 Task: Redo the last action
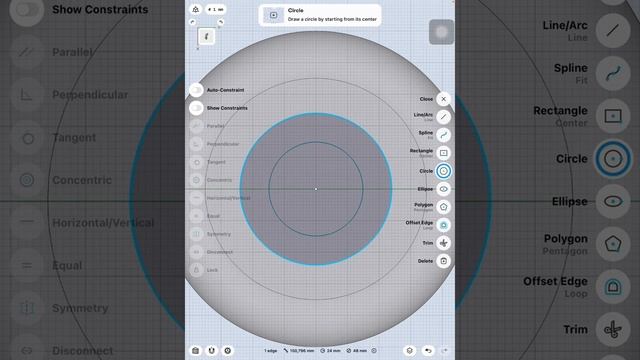[445, 351]
